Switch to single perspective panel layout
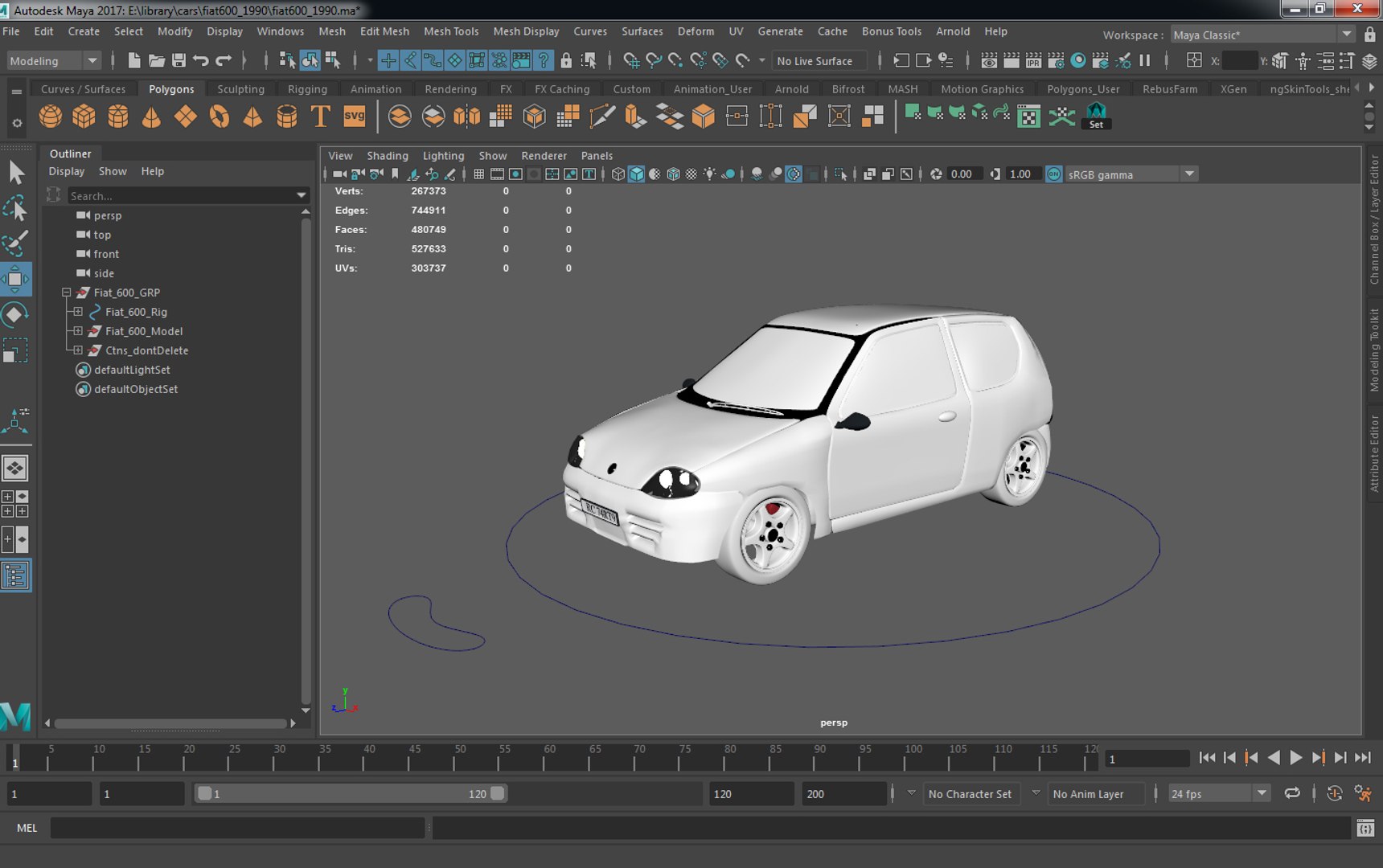Viewport: 1383px width, 868px height. click(15, 468)
